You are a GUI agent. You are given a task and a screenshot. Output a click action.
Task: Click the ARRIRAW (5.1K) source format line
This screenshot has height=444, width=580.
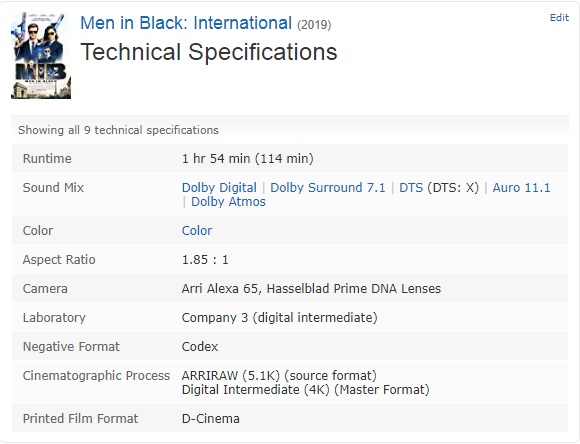pos(279,376)
